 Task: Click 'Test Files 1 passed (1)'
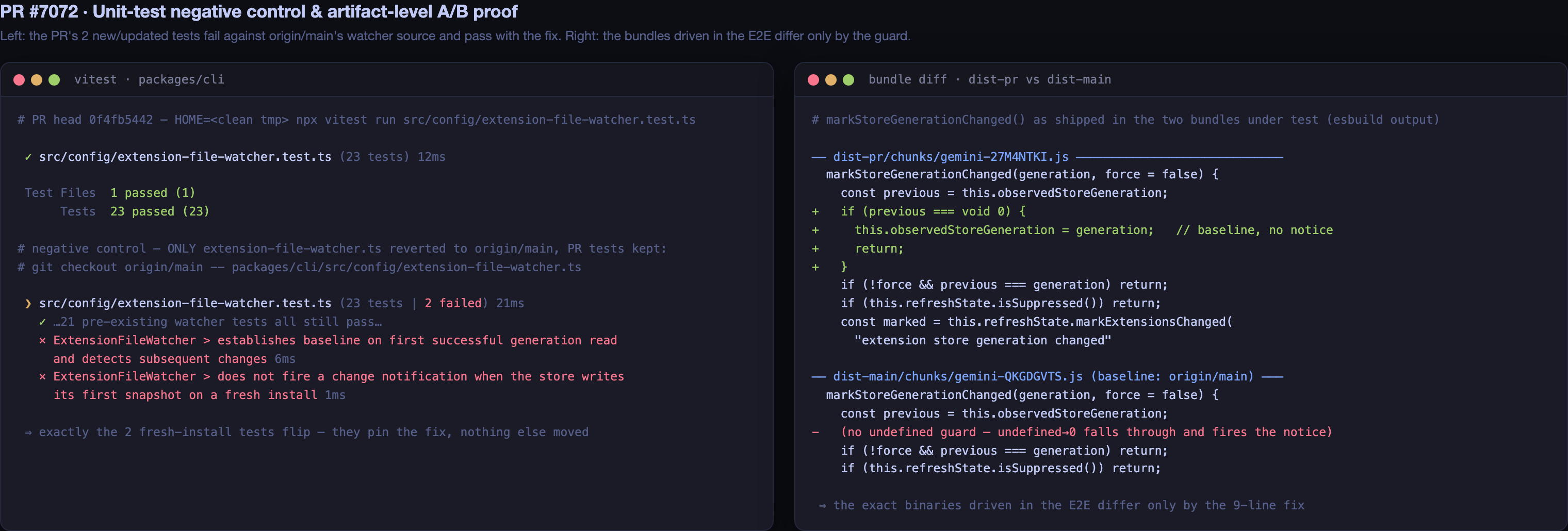click(x=110, y=193)
